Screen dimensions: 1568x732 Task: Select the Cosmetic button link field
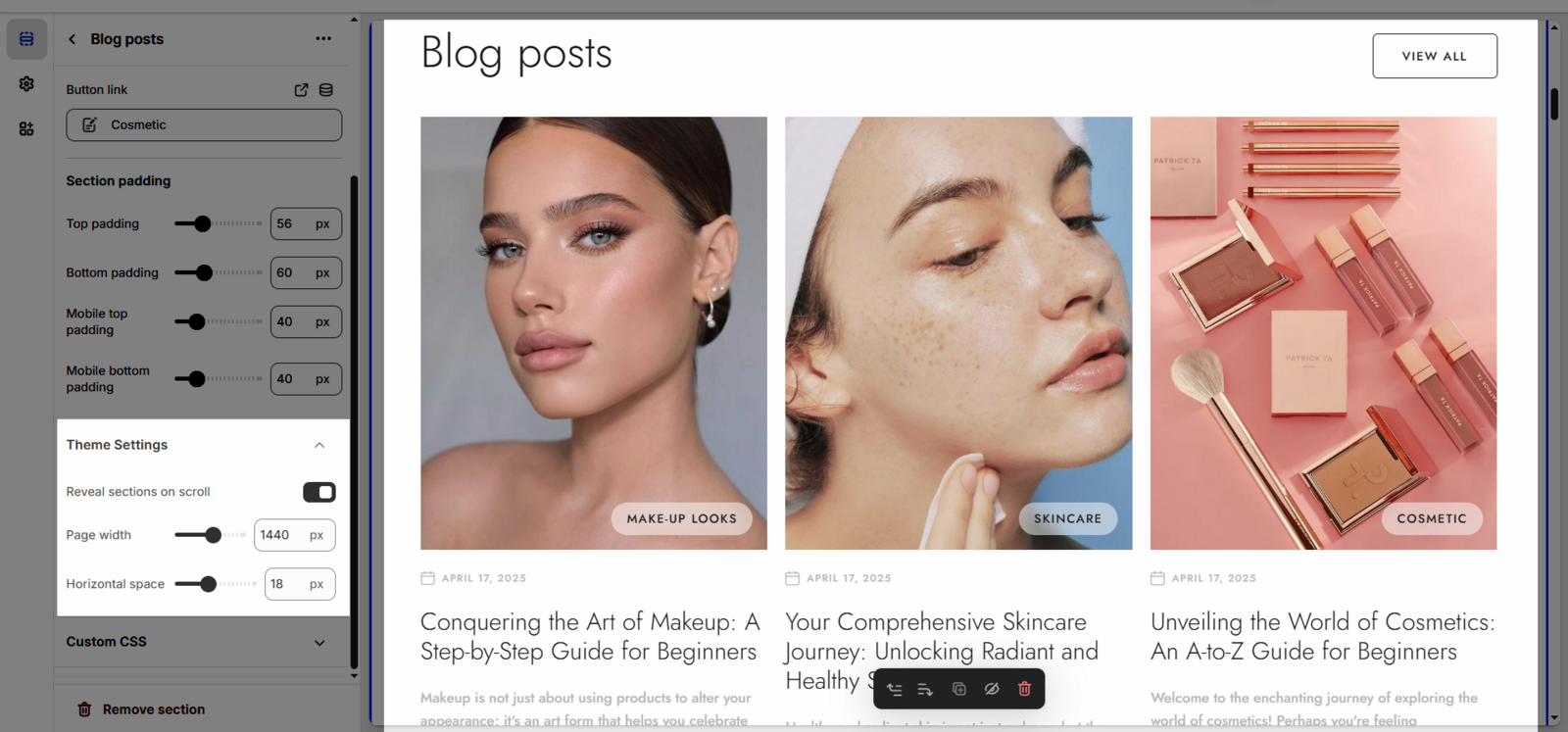[204, 125]
